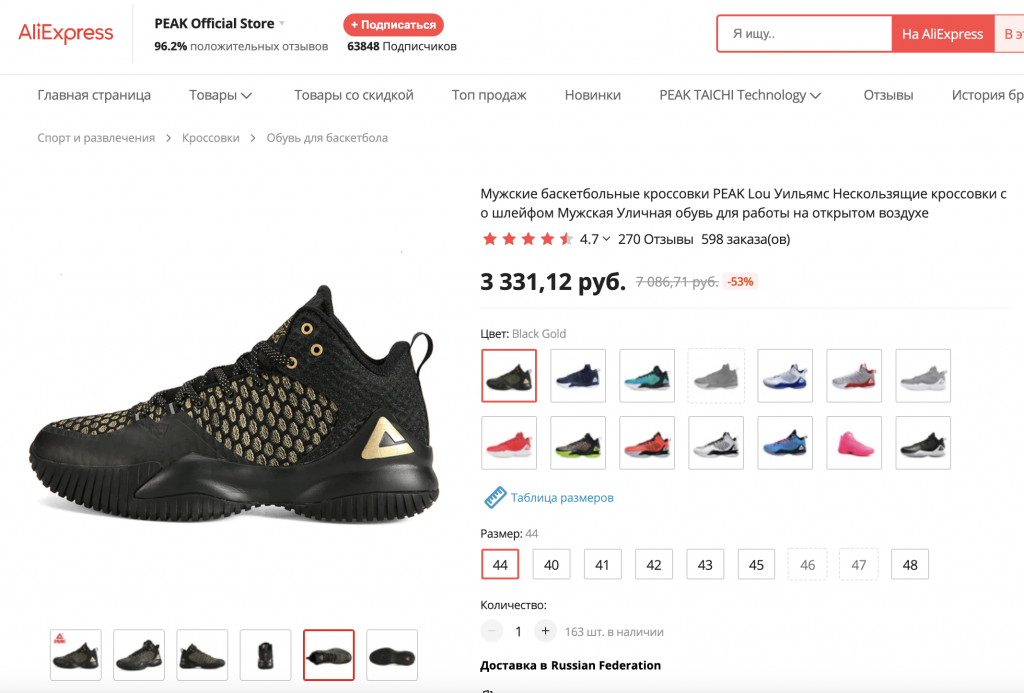
Task: Select the navy blue shoe color swatch
Action: pyautogui.click(x=578, y=376)
